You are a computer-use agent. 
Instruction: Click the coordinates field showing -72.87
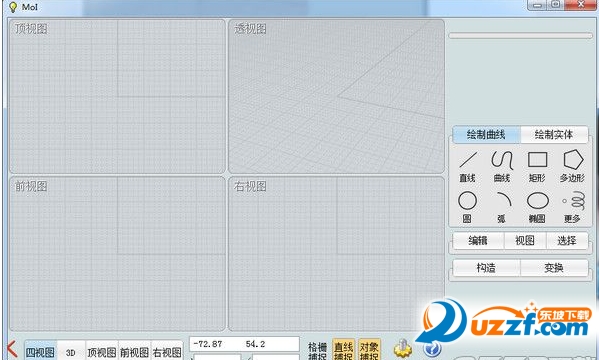tap(244, 344)
